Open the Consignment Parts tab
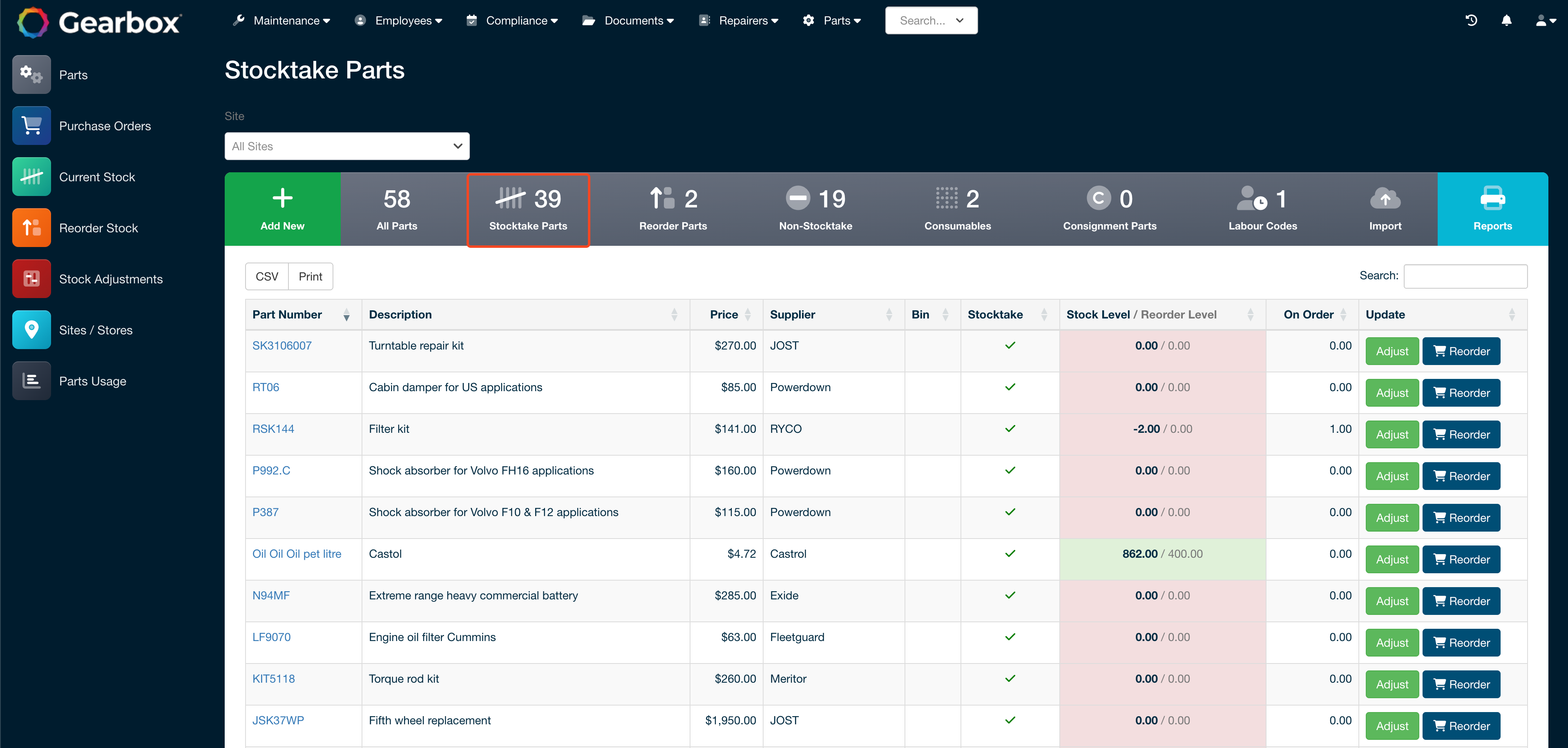1568x748 pixels. 1109,209
